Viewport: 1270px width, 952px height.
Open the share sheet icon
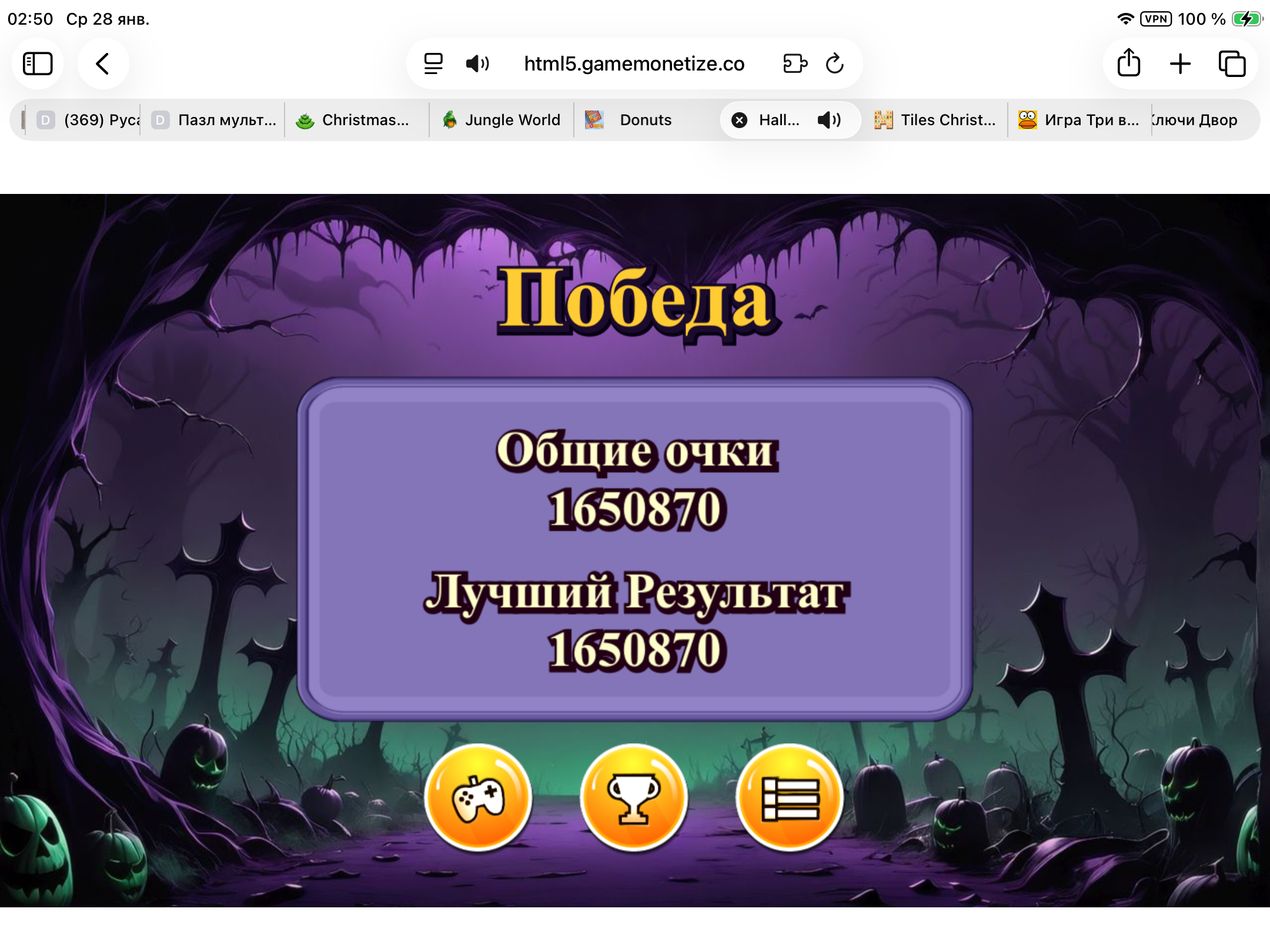(x=1128, y=63)
